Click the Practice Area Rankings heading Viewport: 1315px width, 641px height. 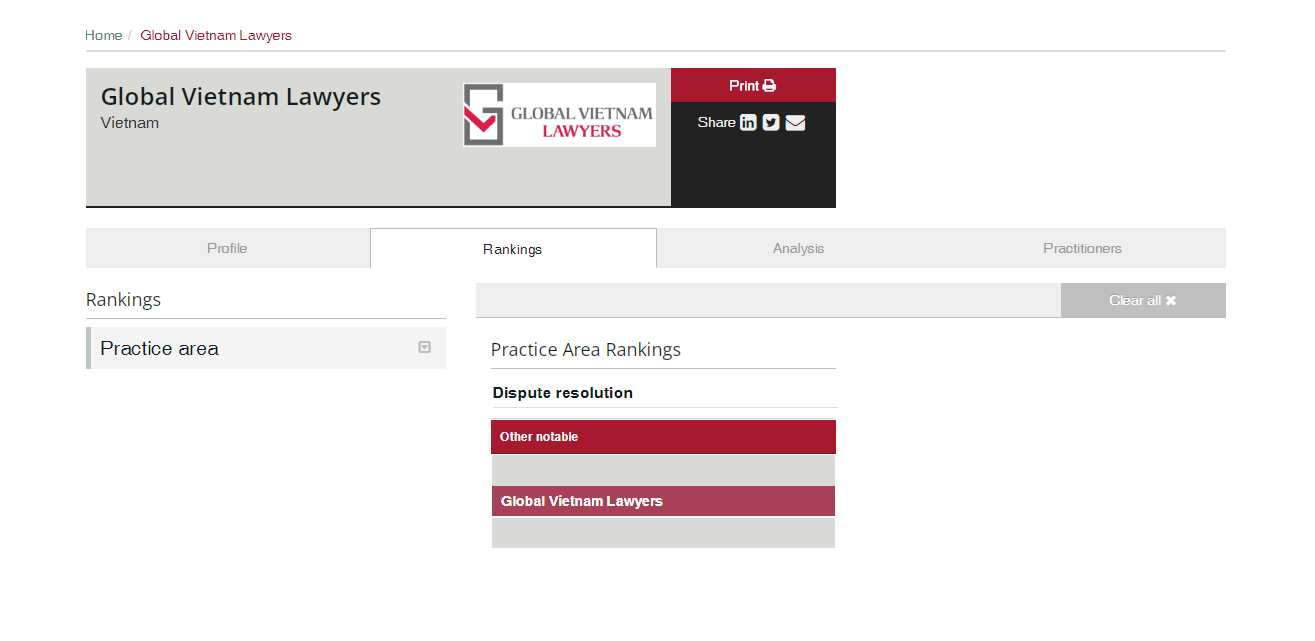[x=585, y=350]
